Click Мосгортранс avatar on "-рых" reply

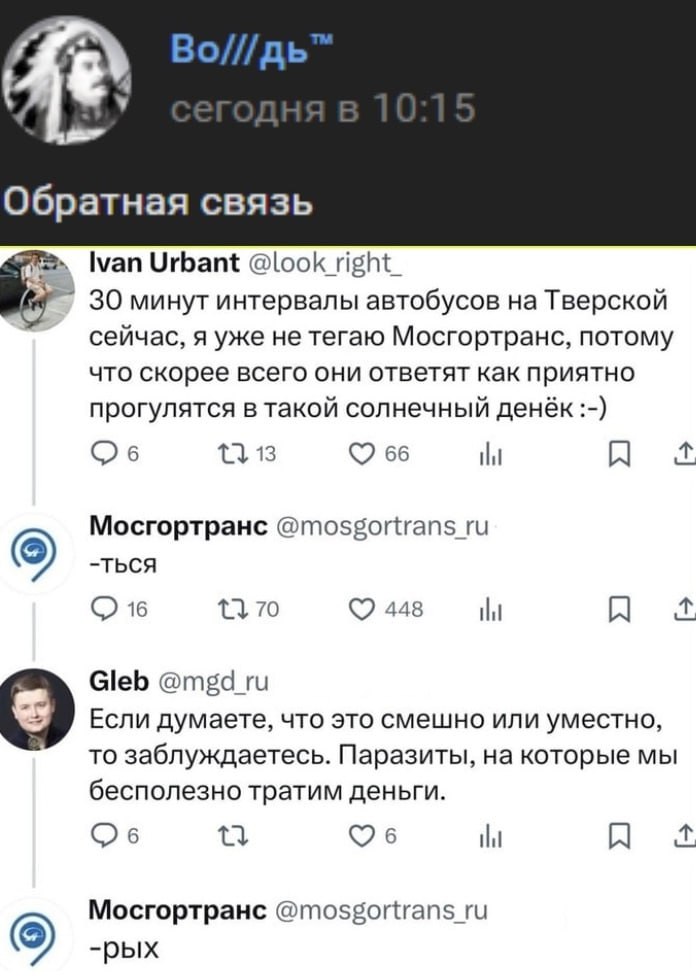(36, 935)
